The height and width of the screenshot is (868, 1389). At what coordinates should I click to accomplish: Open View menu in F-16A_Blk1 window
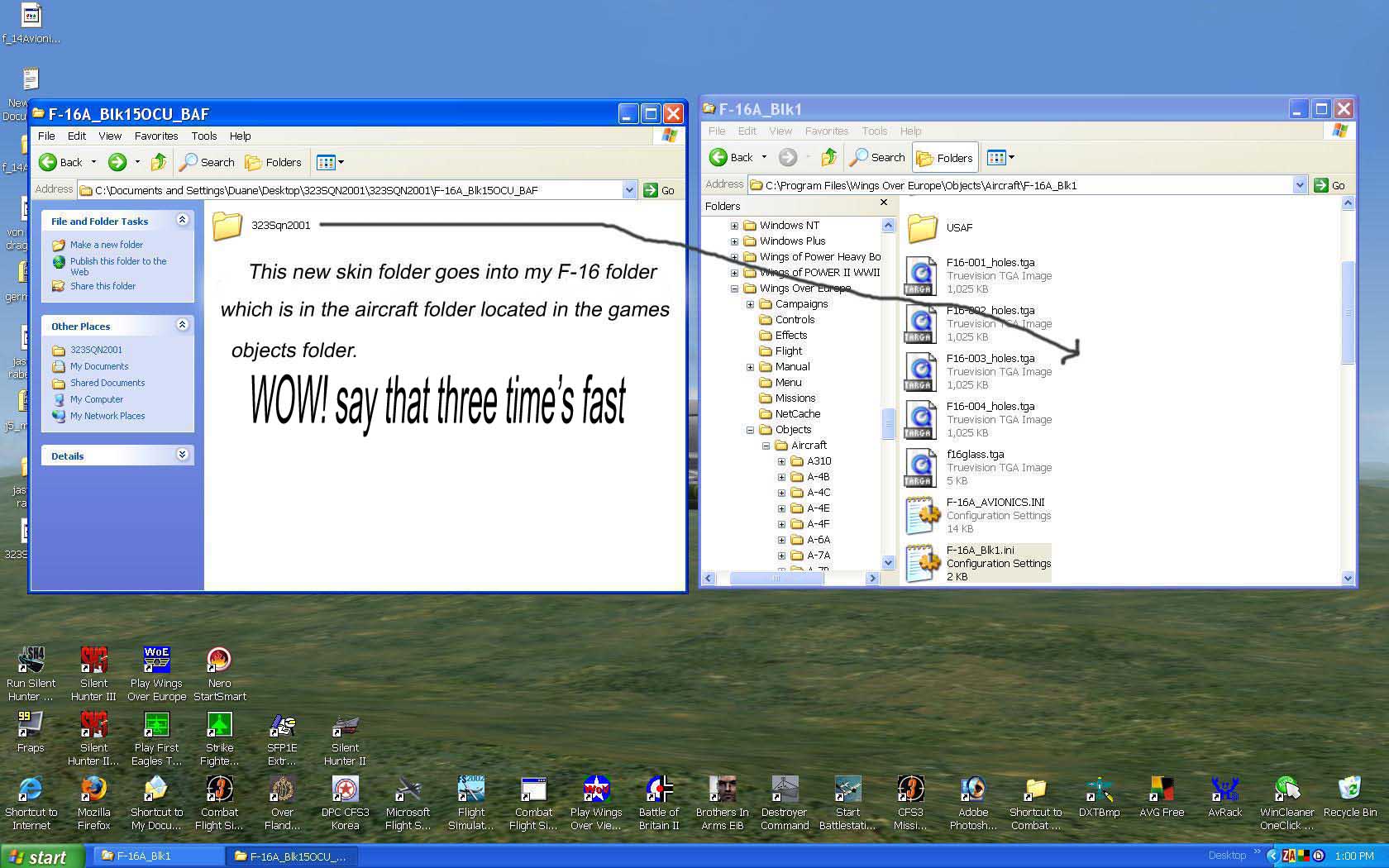pyautogui.click(x=780, y=131)
